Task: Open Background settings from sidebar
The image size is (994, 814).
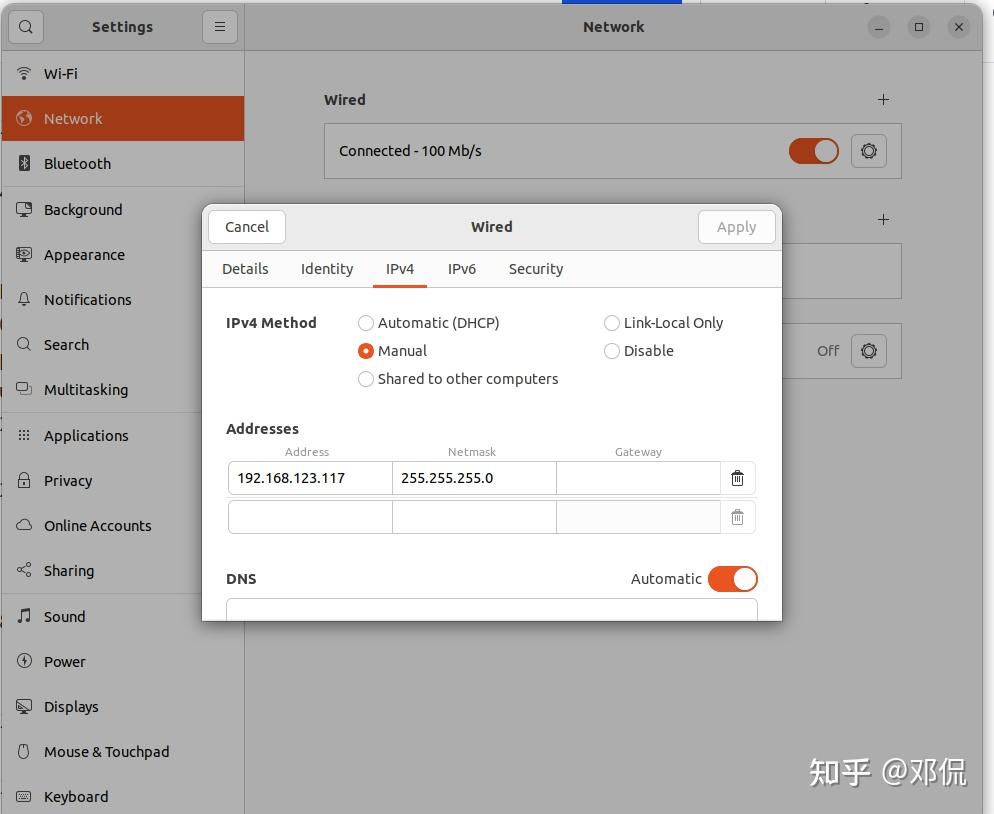Action: [82, 209]
